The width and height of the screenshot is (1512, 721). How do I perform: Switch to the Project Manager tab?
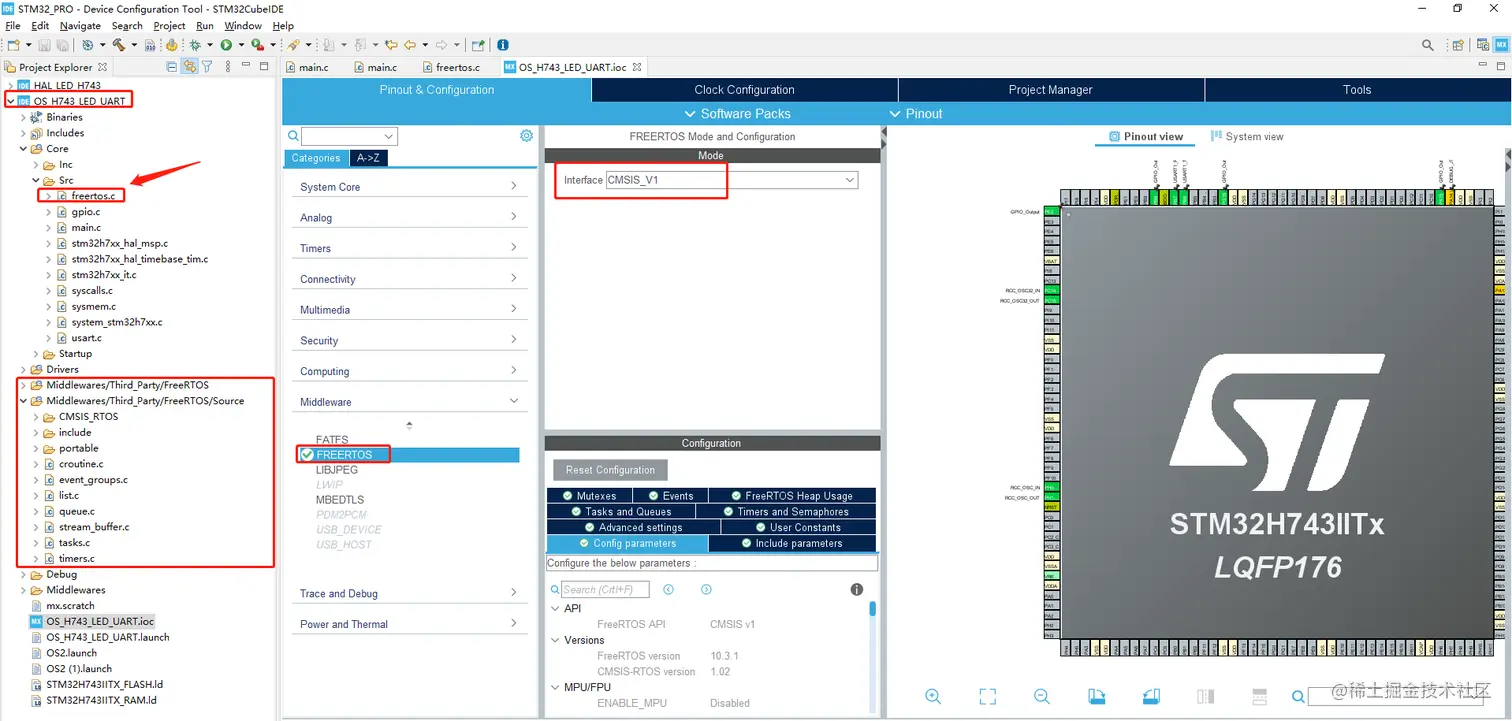coord(1051,90)
